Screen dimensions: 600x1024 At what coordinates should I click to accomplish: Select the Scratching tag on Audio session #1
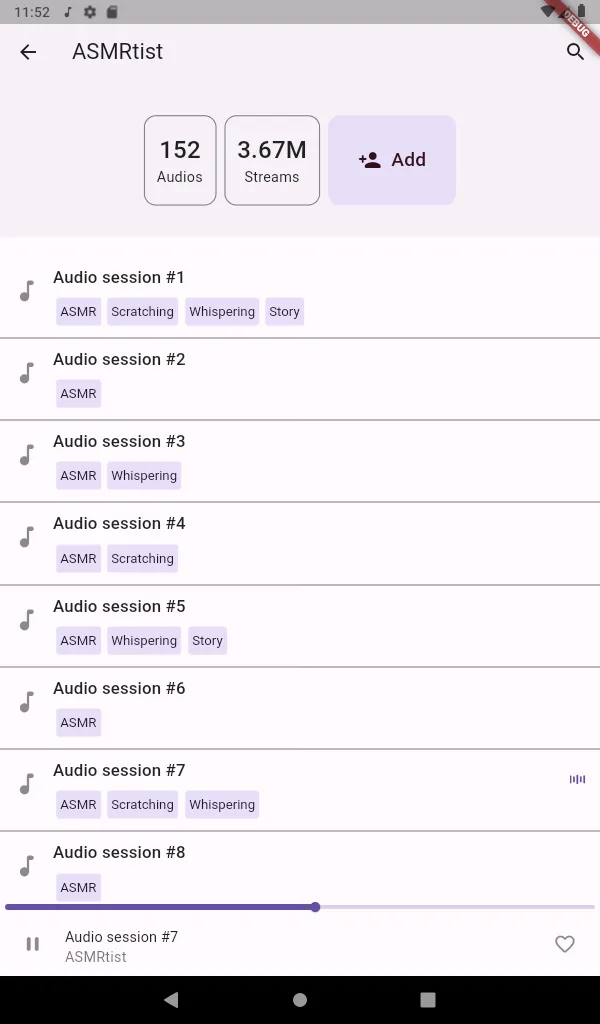pyautogui.click(x=142, y=311)
